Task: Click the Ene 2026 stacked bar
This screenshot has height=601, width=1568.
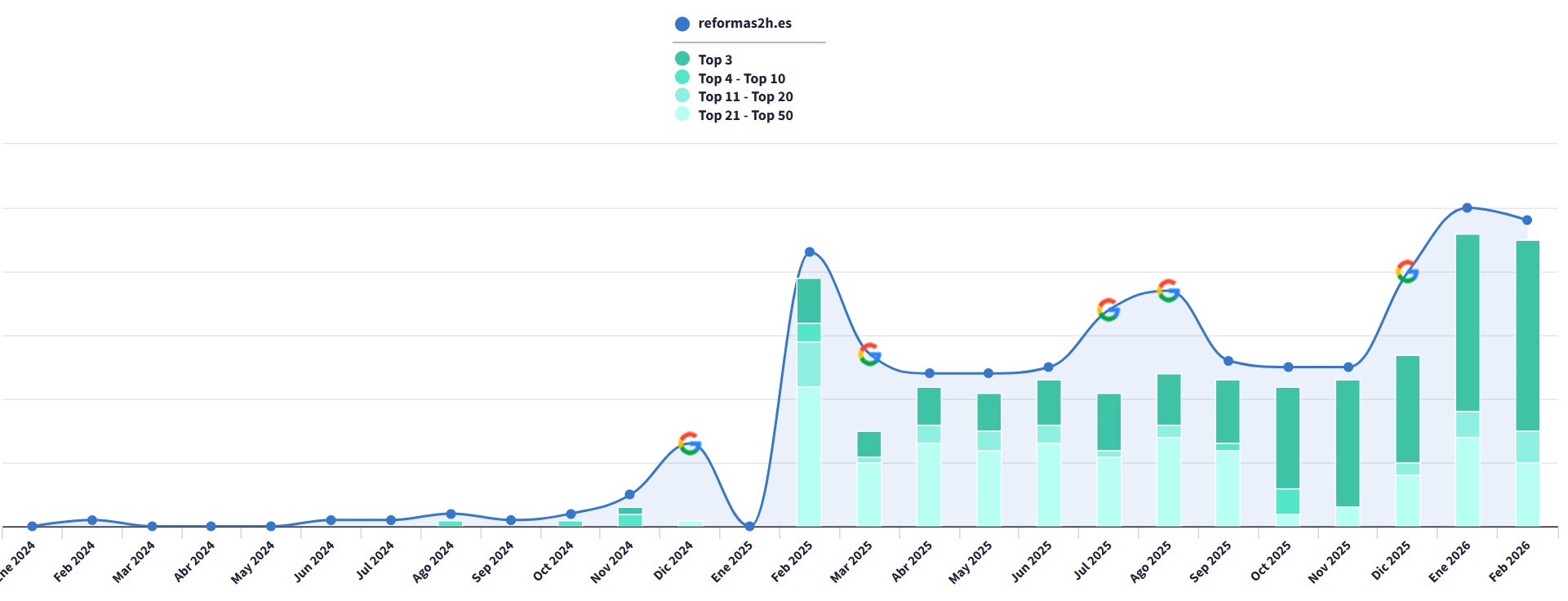Action: click(x=1468, y=381)
